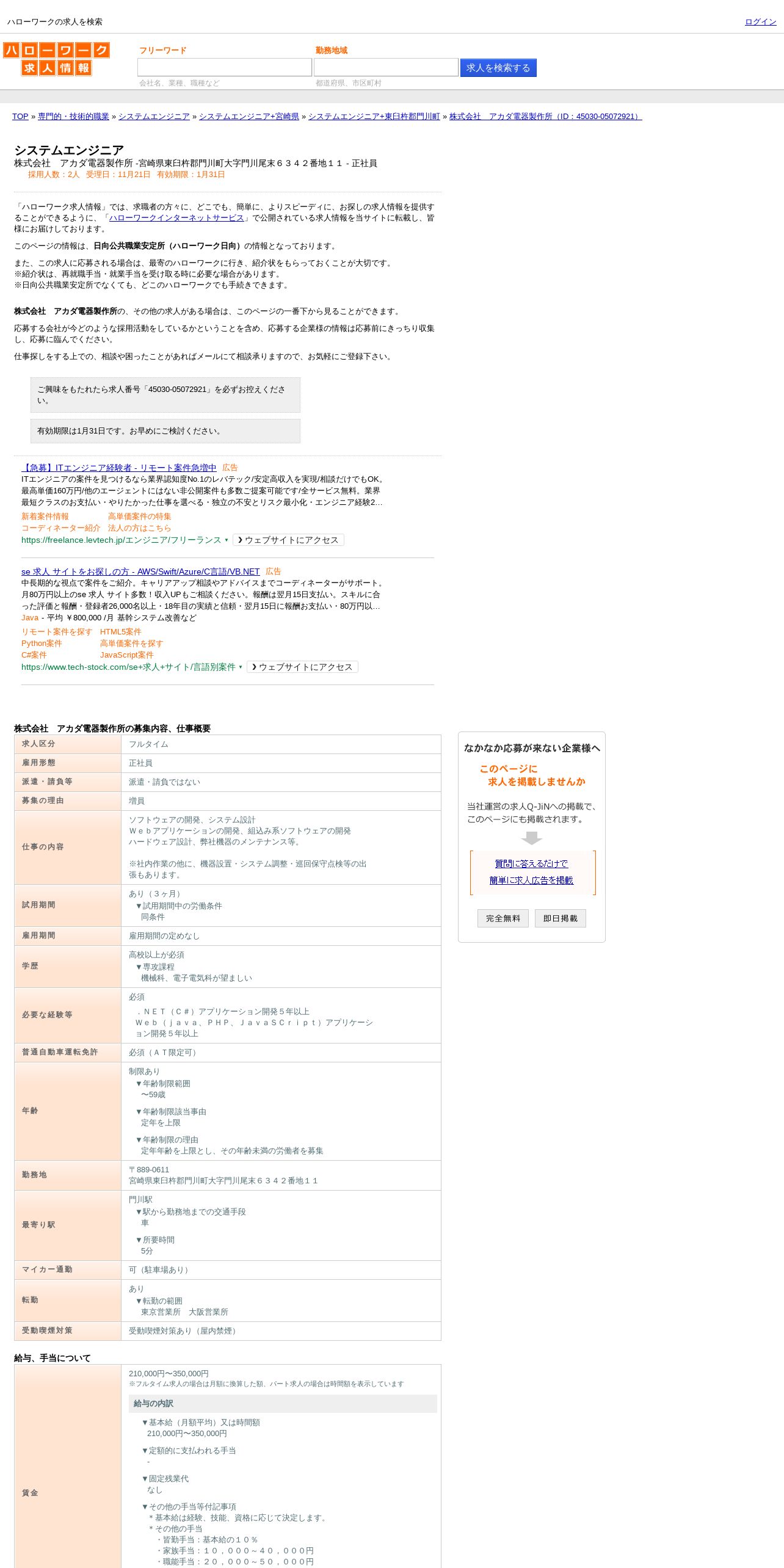This screenshot has height=1568, width=784.
Task: Click the levtech URL text
Action: coord(122,540)
